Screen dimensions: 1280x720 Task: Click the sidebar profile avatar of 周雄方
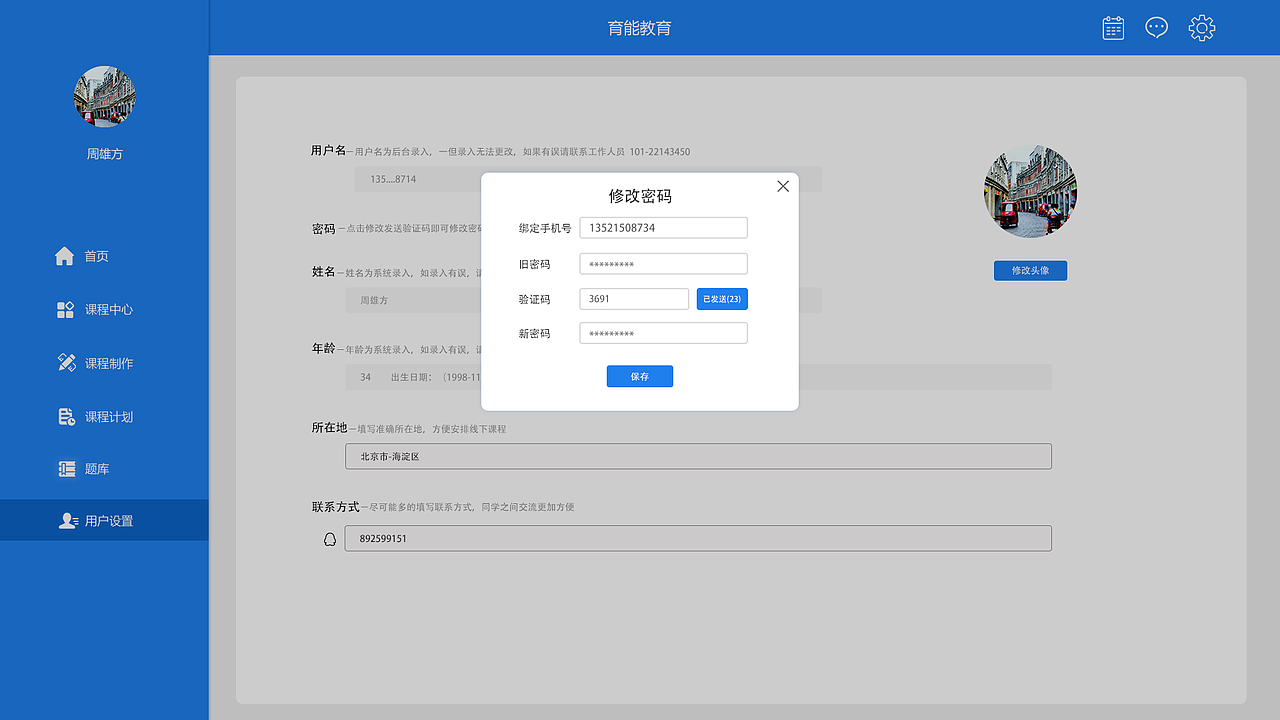(x=104, y=96)
